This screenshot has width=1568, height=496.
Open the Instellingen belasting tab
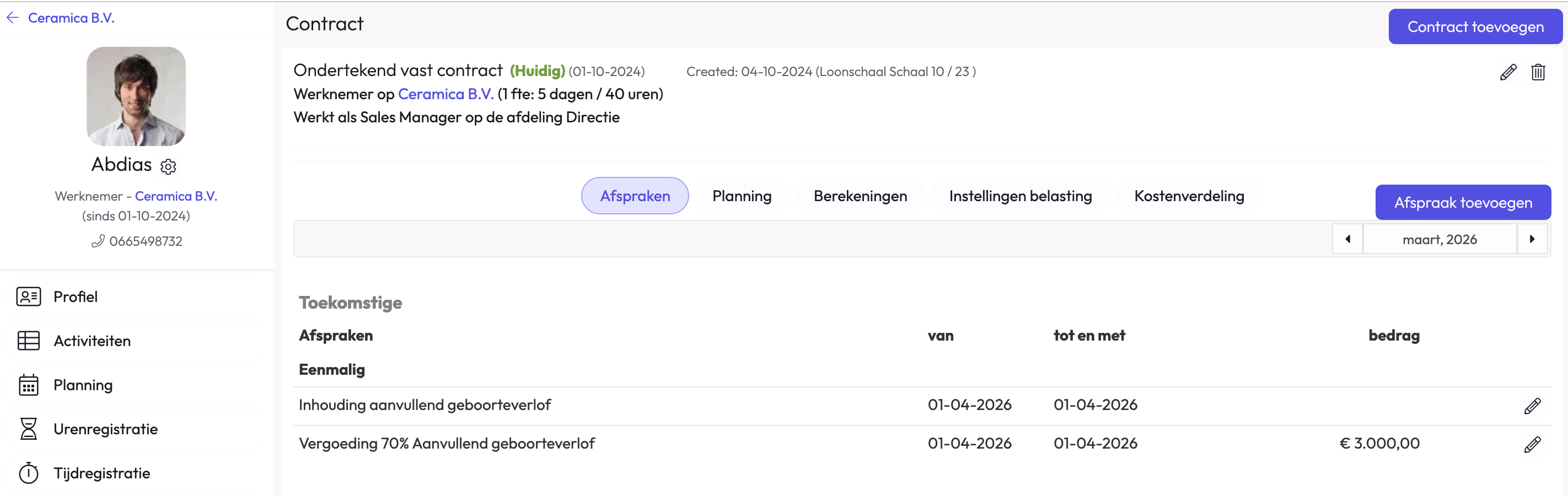click(x=1020, y=196)
